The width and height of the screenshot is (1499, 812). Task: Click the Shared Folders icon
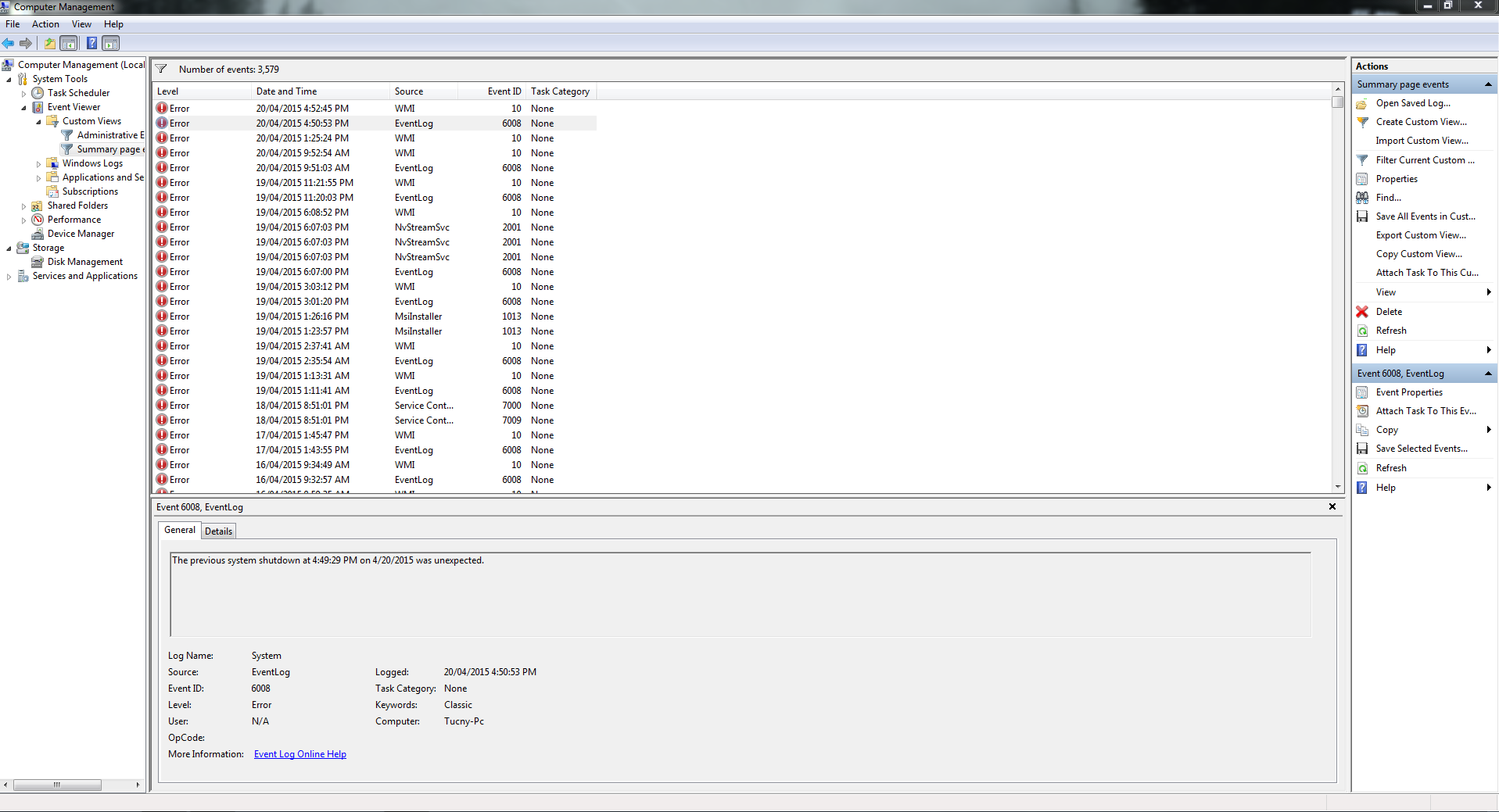coord(38,206)
